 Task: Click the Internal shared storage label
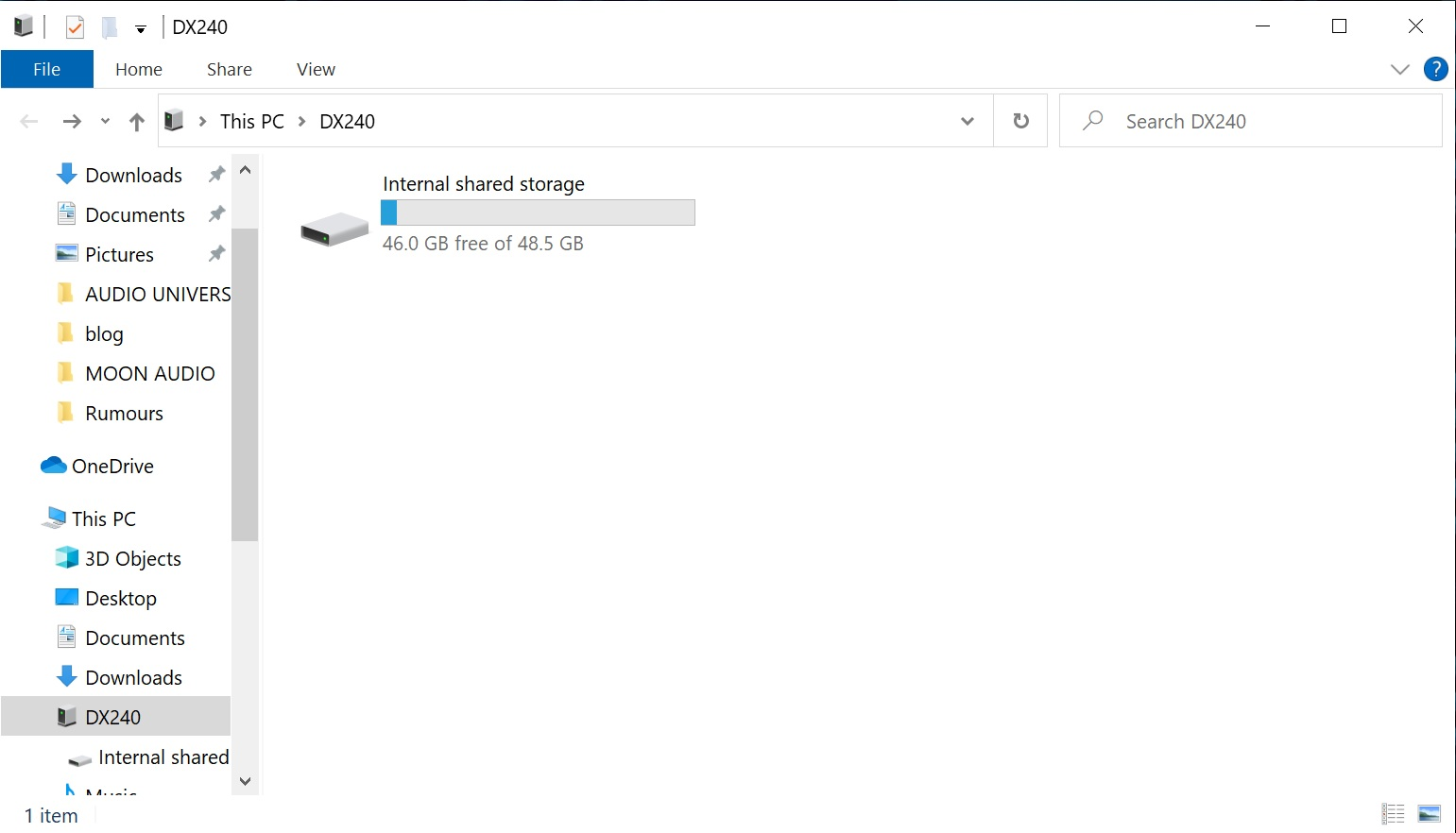[x=484, y=184]
